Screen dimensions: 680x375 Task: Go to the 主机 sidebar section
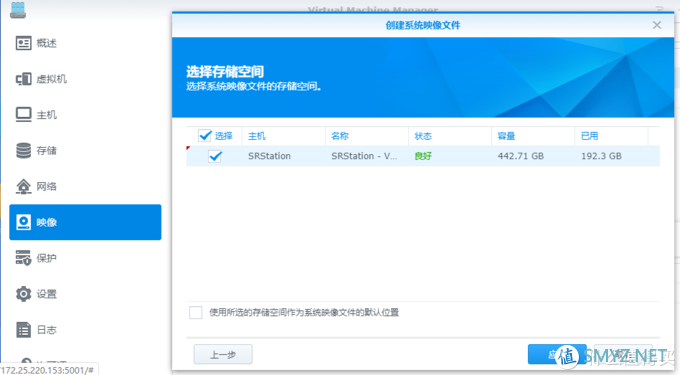pos(85,115)
